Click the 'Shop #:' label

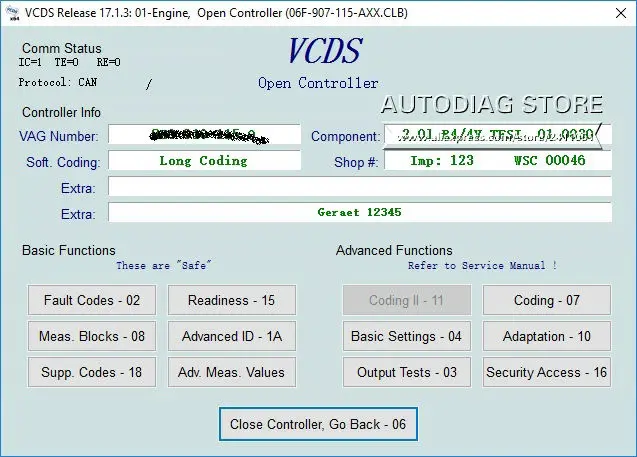coord(356,162)
